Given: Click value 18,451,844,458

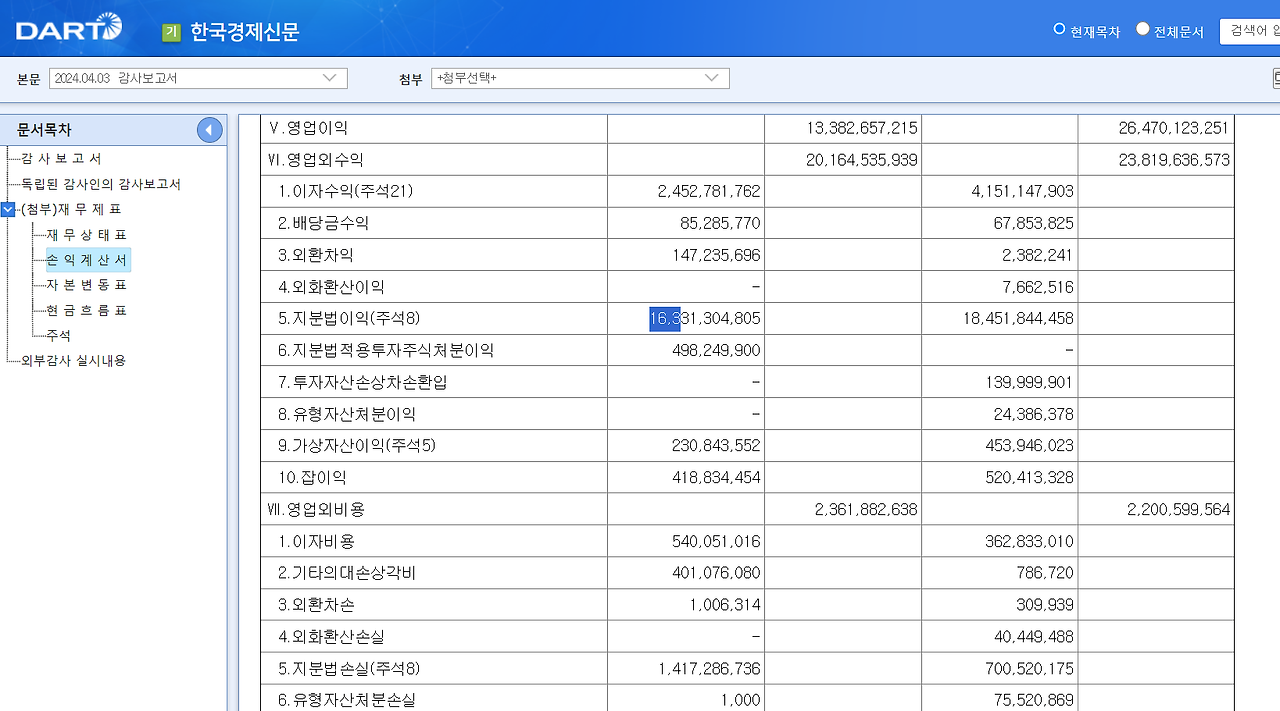Looking at the screenshot, I should 1019,319.
